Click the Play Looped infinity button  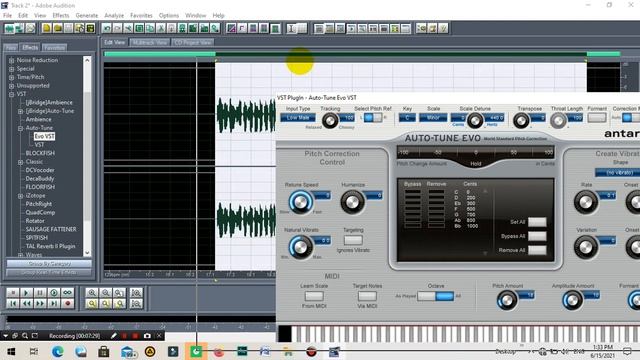[68, 293]
